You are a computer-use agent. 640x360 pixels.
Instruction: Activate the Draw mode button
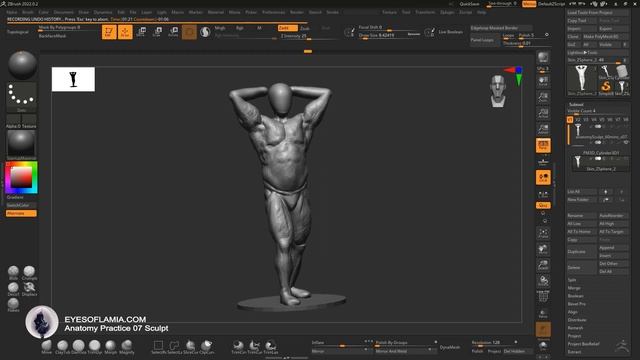[x=125, y=32]
